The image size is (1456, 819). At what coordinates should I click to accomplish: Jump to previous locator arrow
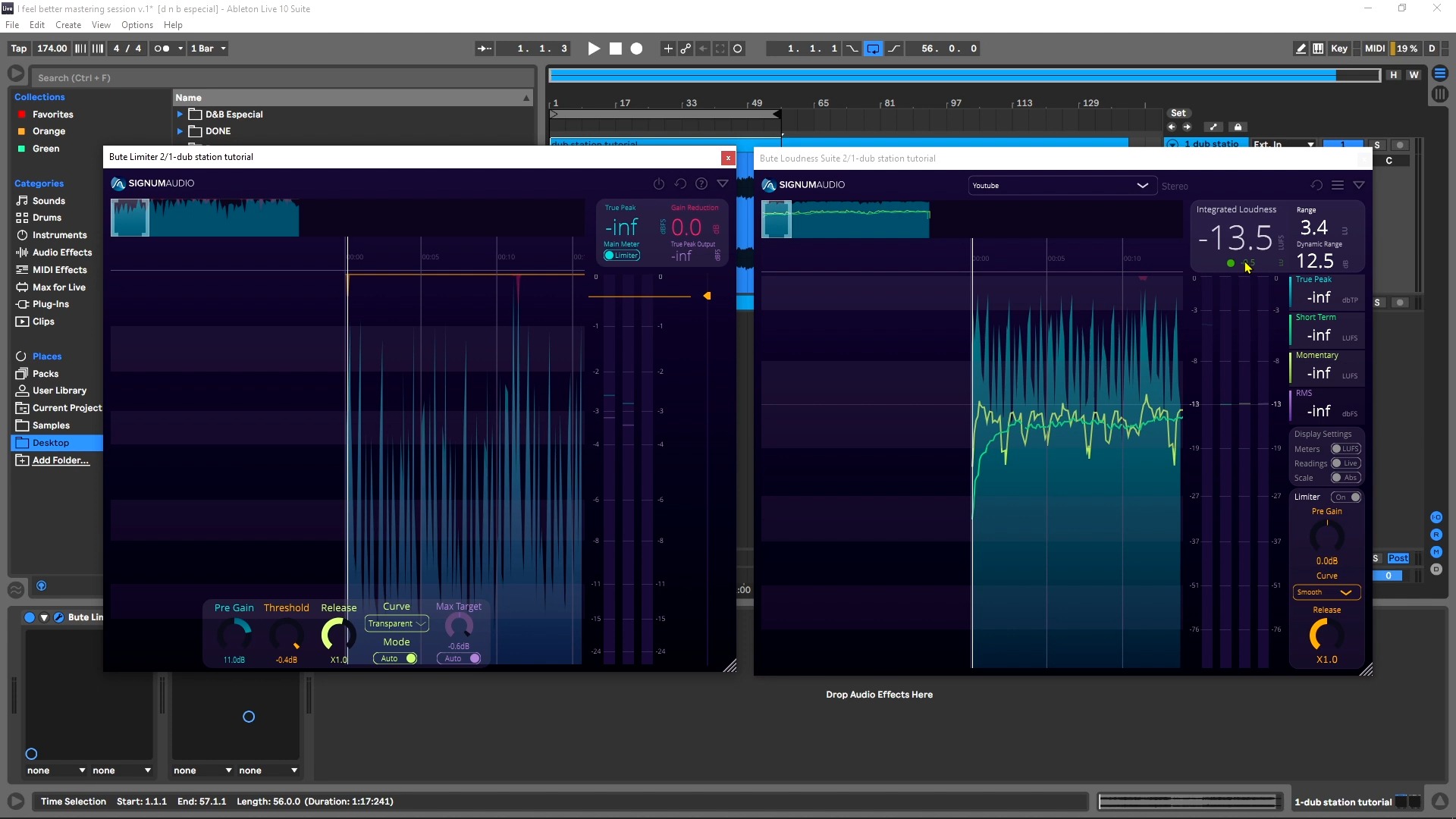(x=1172, y=127)
